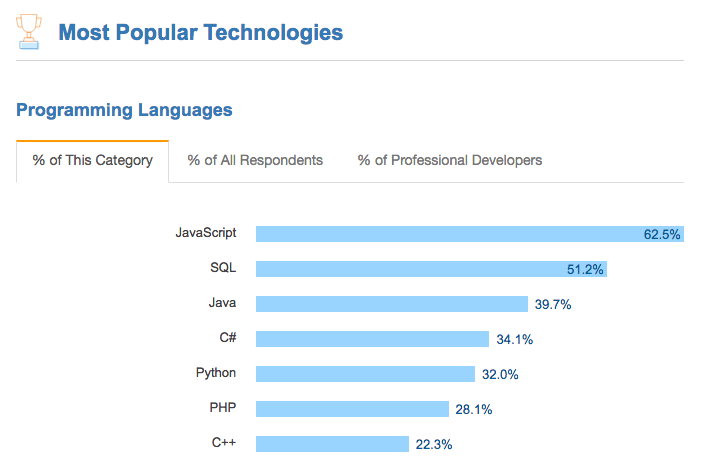Click the SQL bar in chart
Screen dimensions: 719x462
tap(431, 269)
